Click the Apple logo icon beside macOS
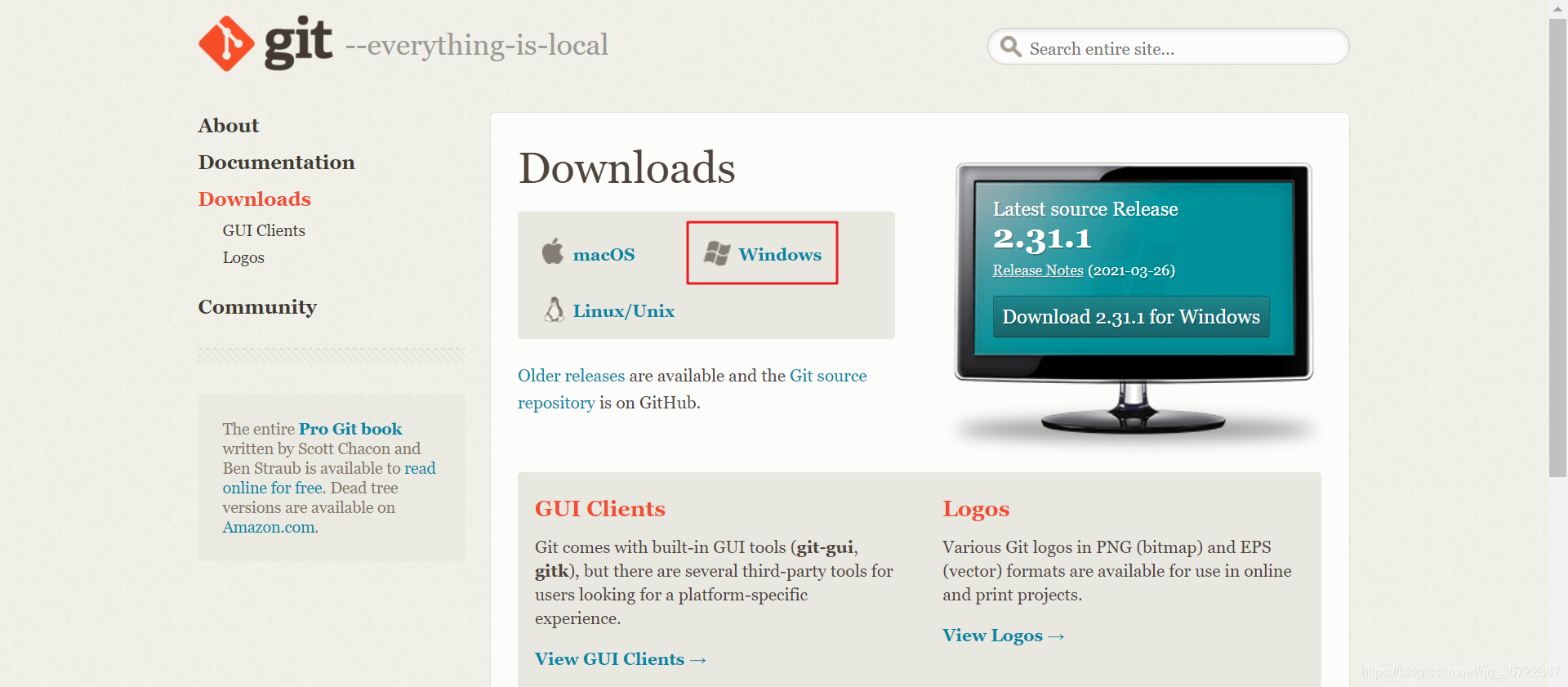1568x687 pixels. coord(553,252)
